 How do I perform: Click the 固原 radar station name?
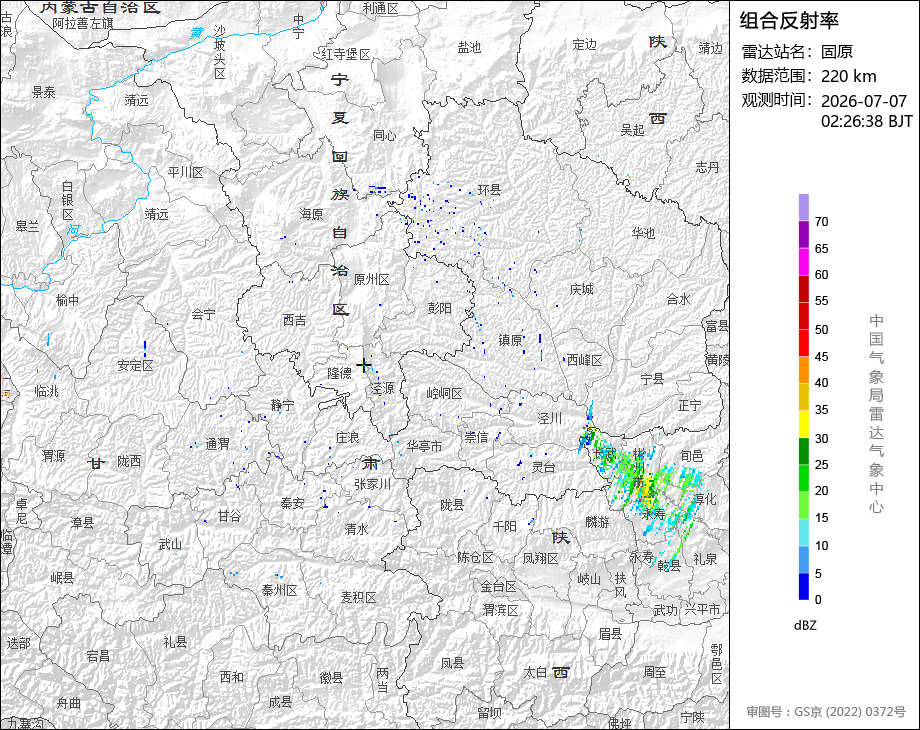point(837,52)
